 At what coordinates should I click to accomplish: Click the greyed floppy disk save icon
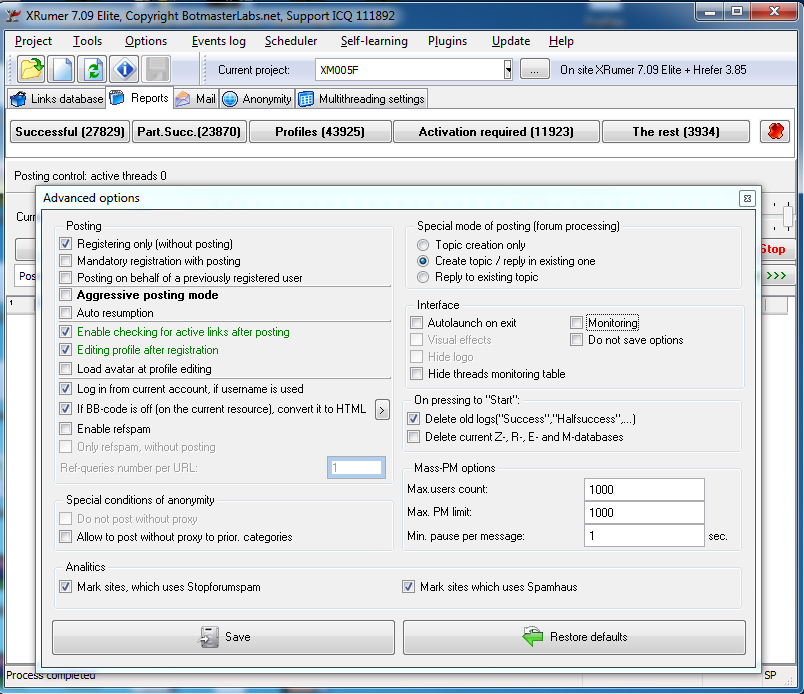click(156, 69)
